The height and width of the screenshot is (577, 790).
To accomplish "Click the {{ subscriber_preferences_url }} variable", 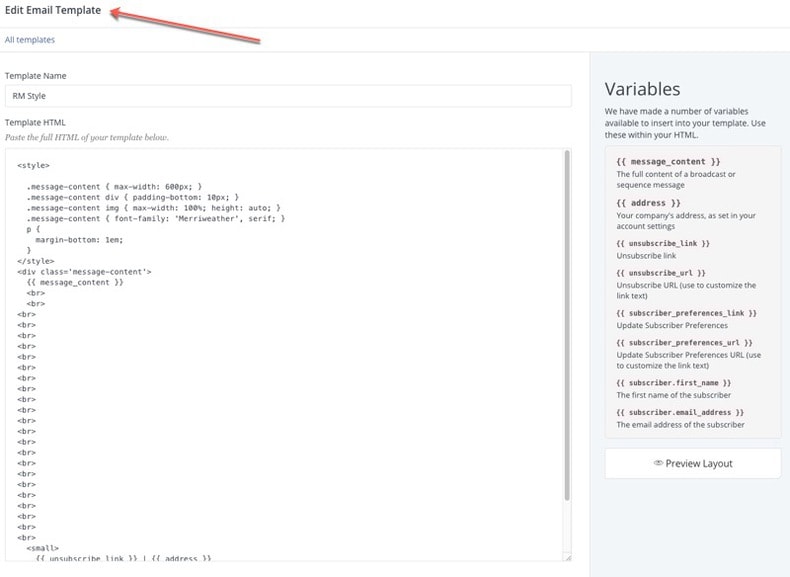I will pyautogui.click(x=684, y=342).
